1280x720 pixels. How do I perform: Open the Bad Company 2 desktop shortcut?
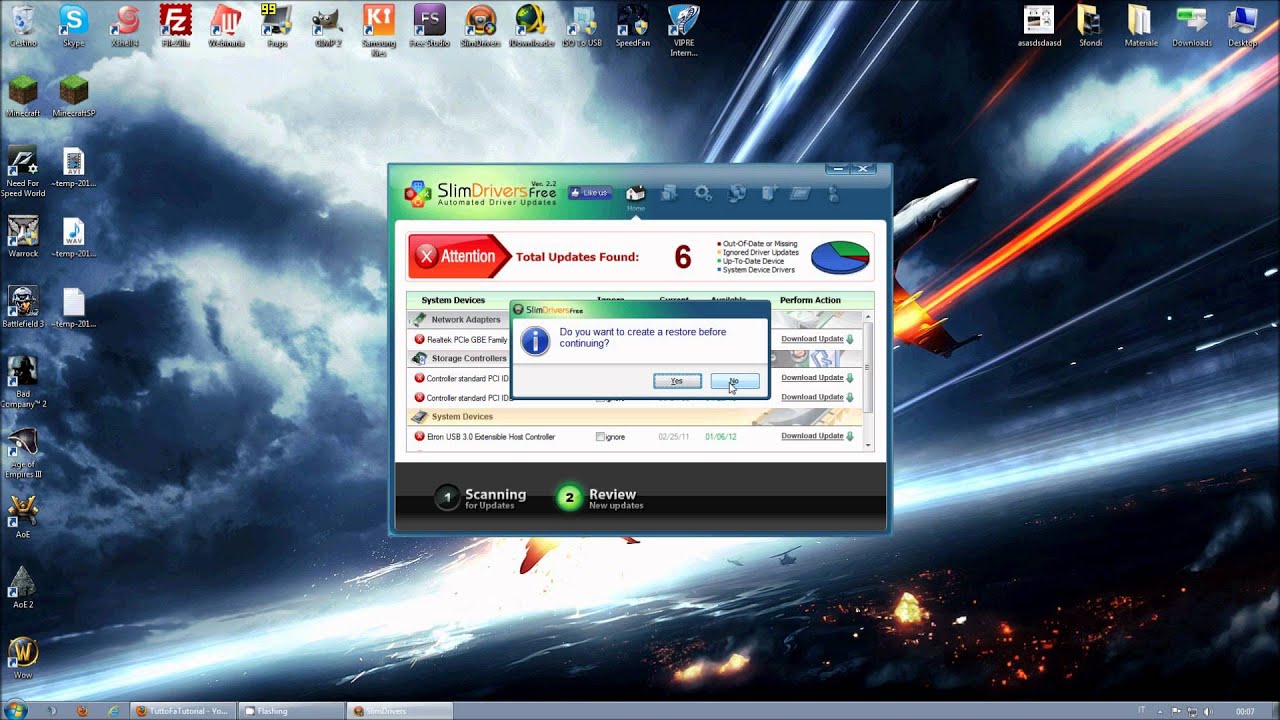coord(22,381)
